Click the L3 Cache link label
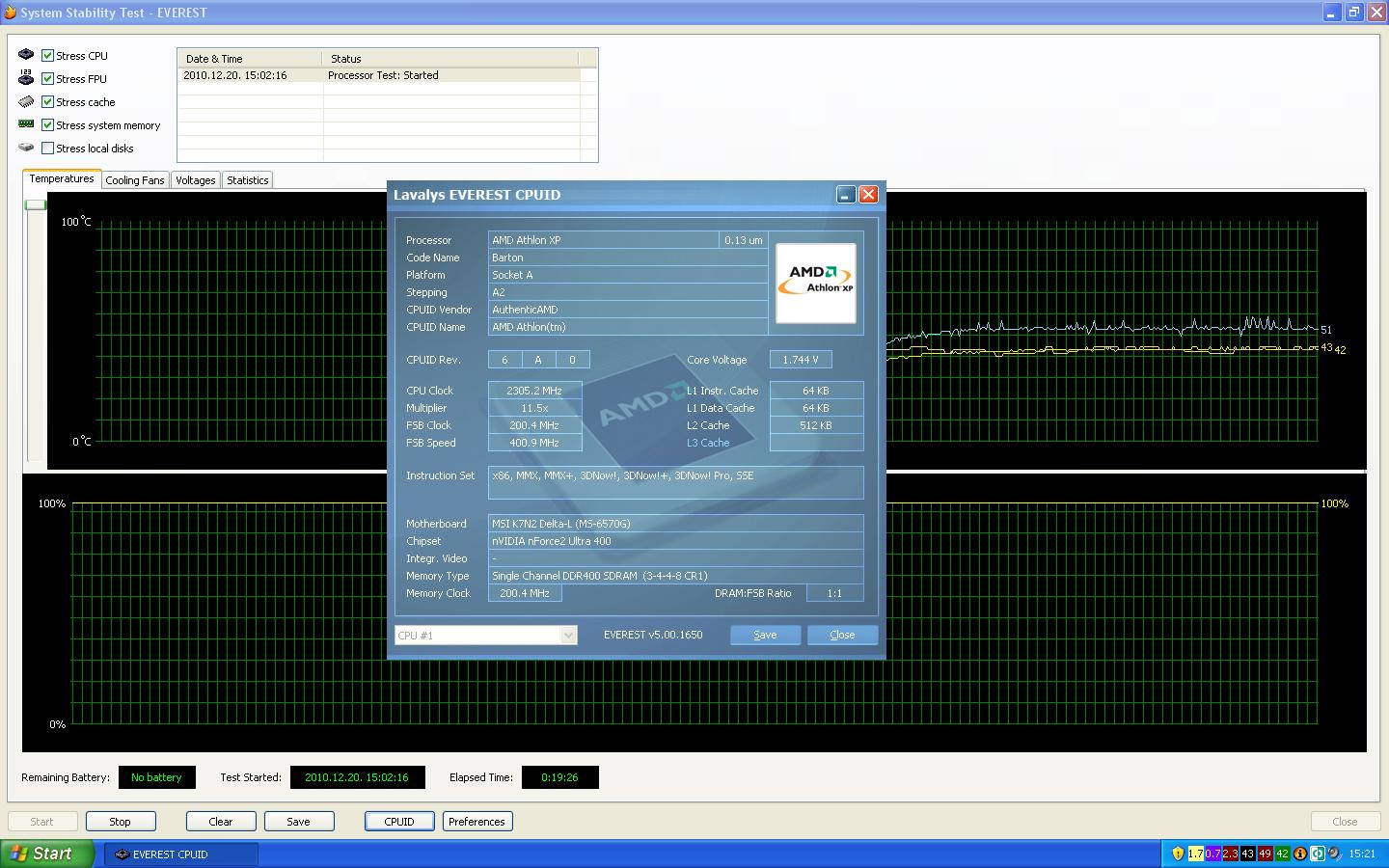 708,443
